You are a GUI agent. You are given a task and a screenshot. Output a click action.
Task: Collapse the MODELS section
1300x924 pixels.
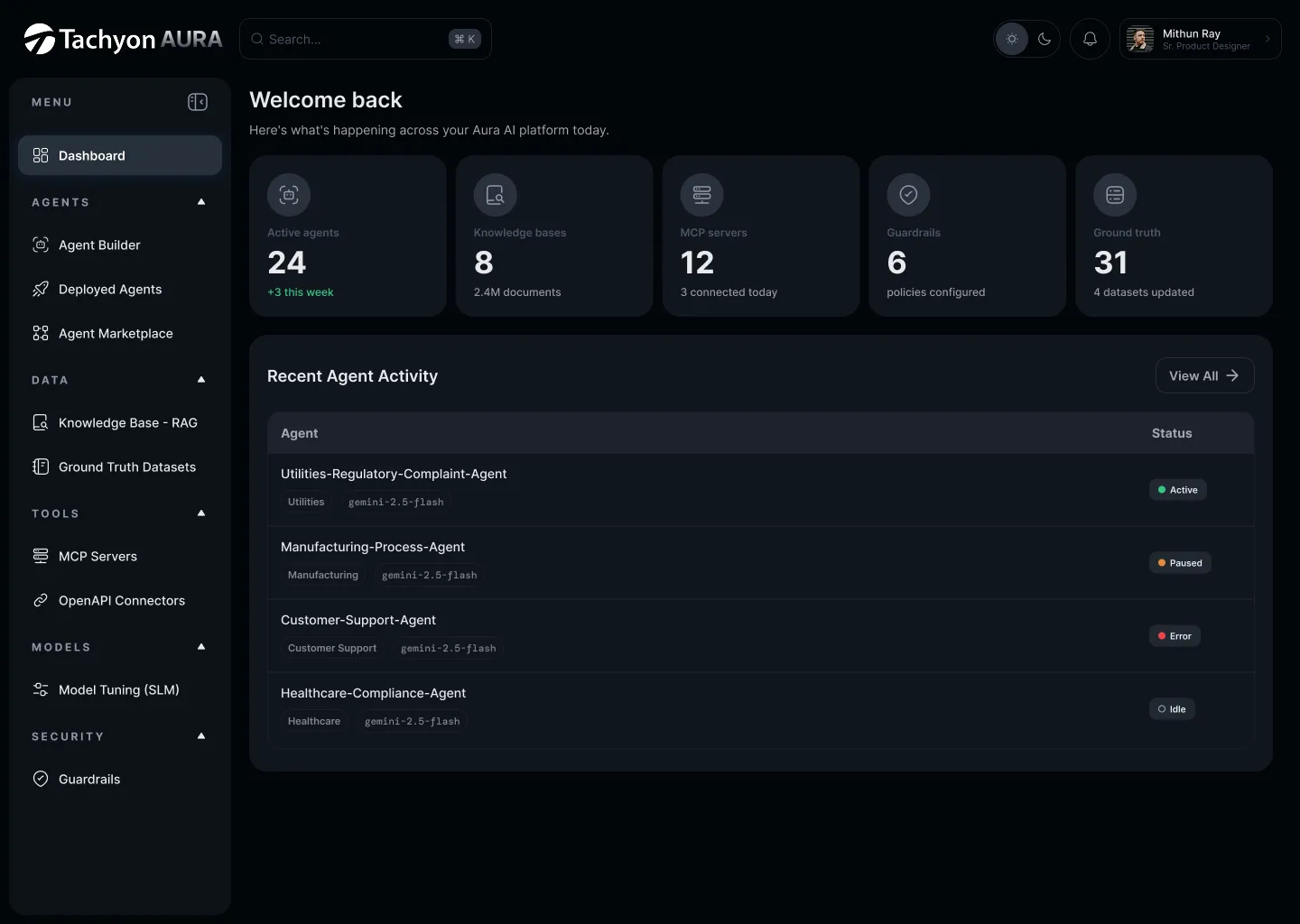201,647
